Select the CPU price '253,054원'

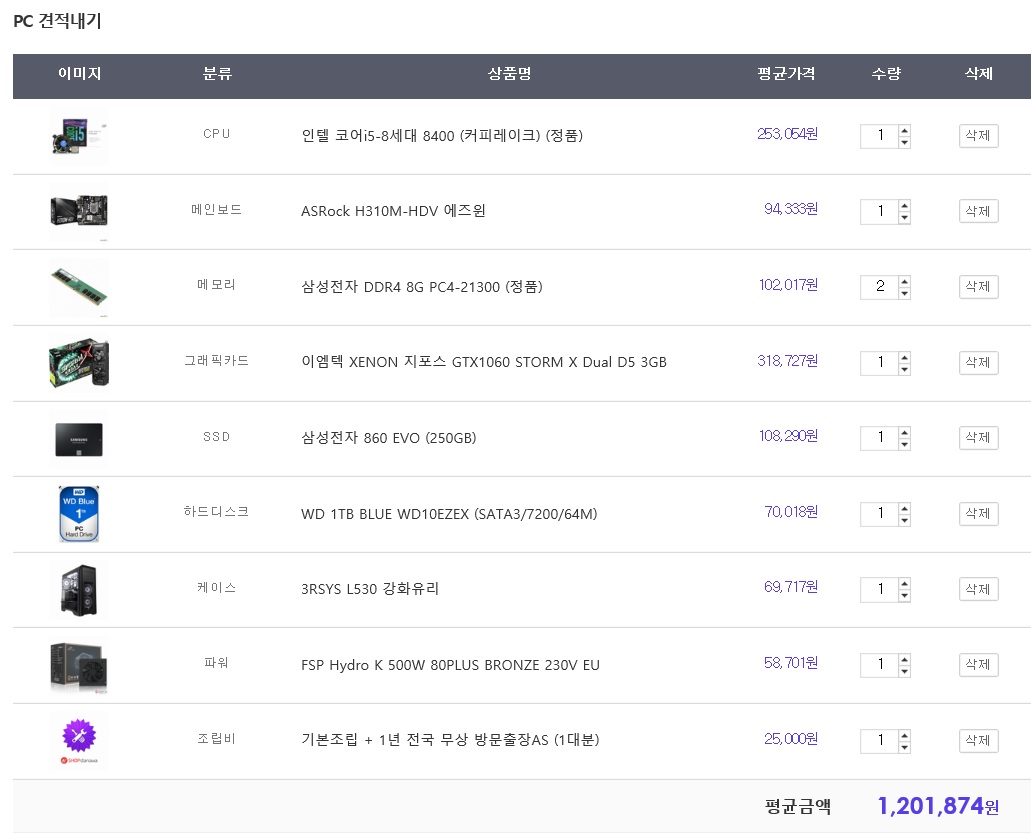point(787,134)
